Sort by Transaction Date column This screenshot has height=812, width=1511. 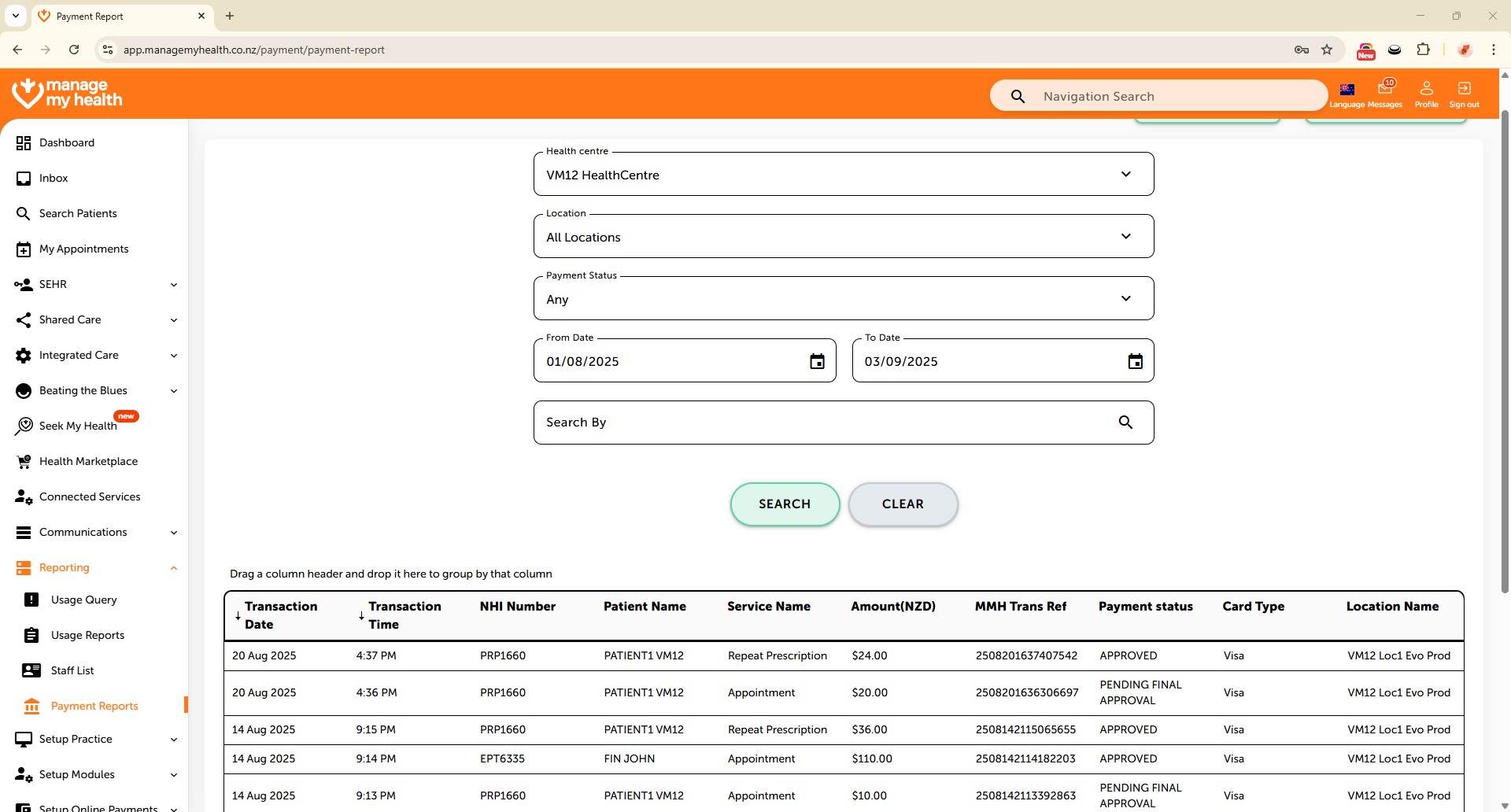click(280, 615)
